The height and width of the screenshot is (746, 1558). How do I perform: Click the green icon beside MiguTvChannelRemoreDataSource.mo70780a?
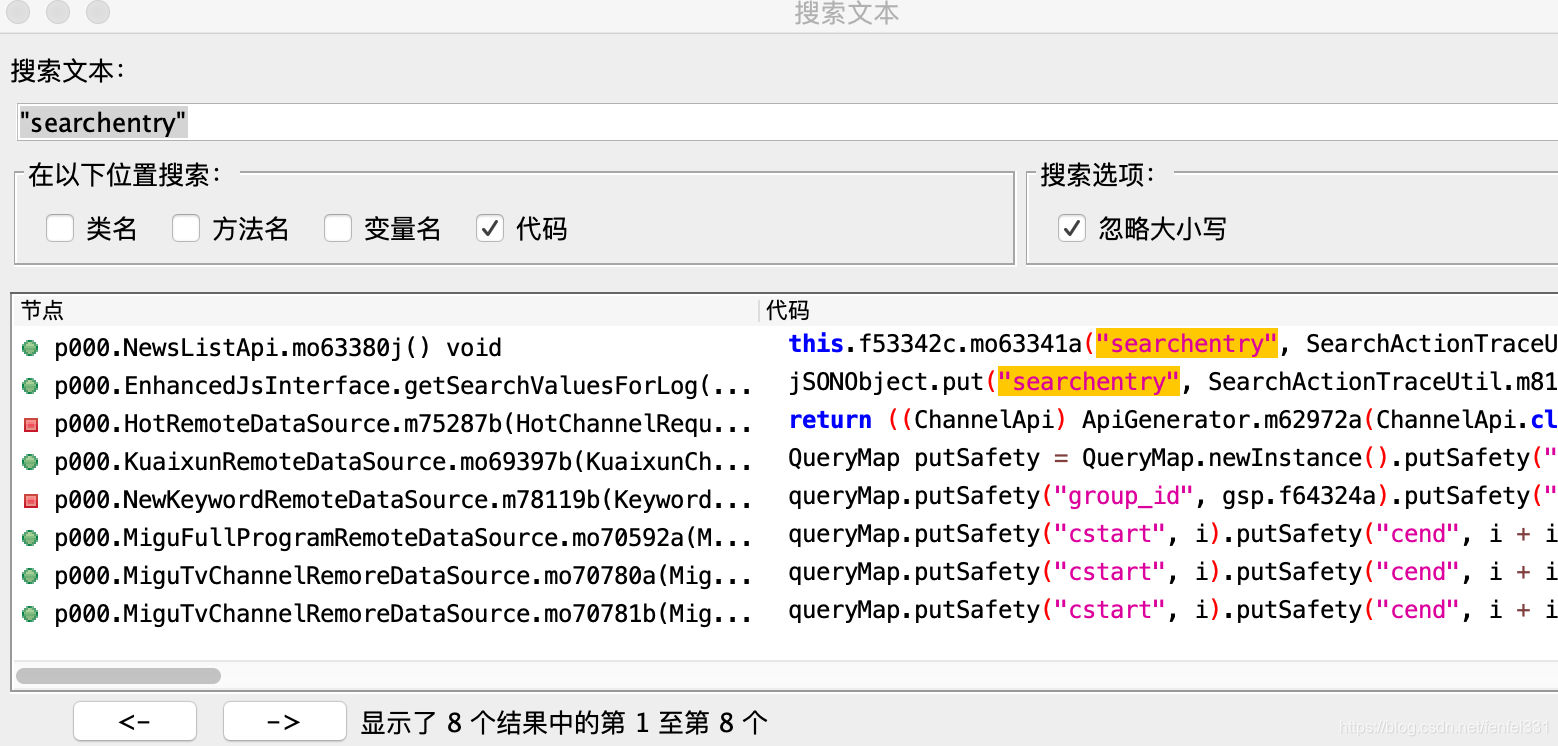(30, 576)
